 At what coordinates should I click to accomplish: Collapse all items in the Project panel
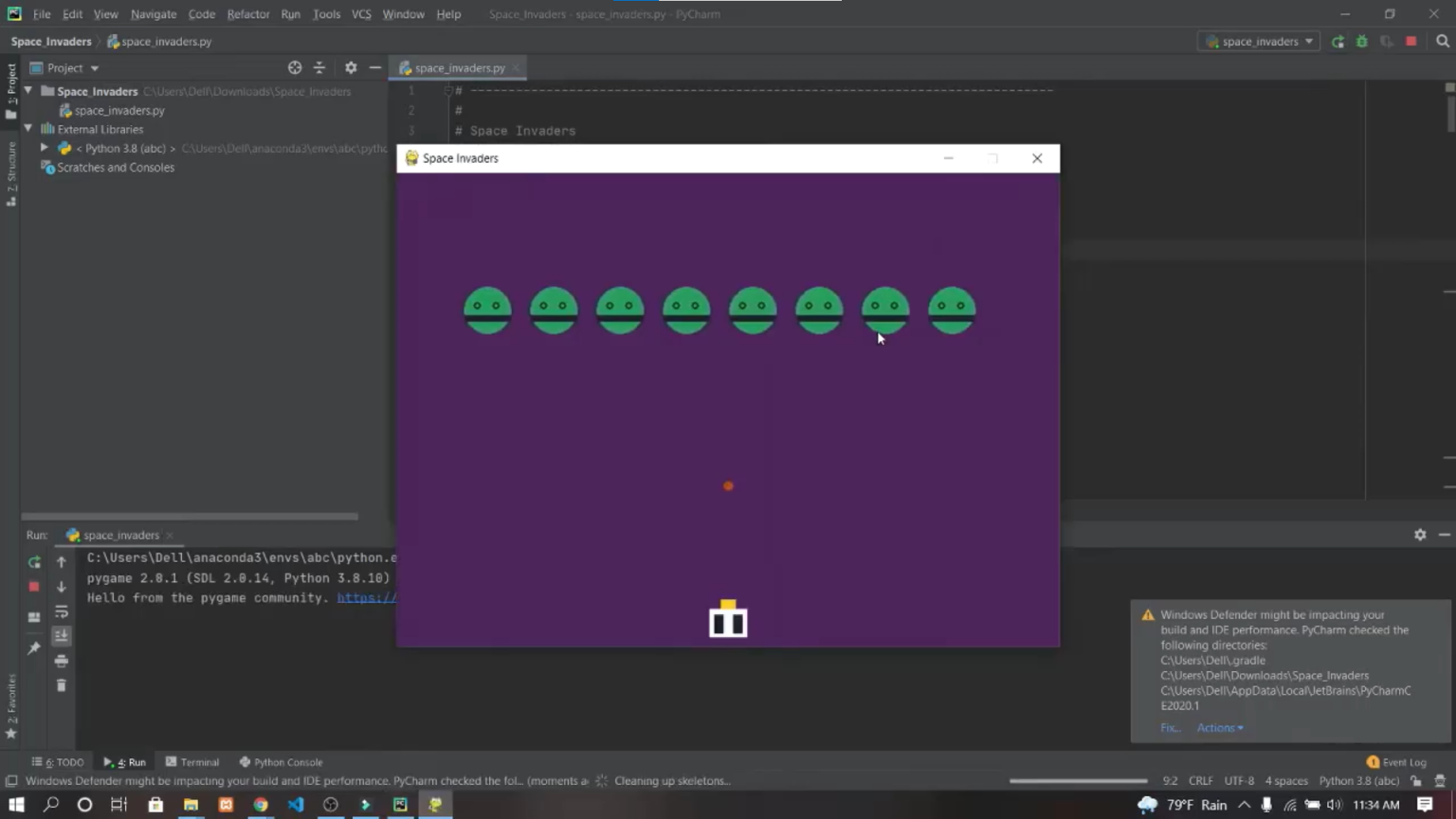coord(319,68)
